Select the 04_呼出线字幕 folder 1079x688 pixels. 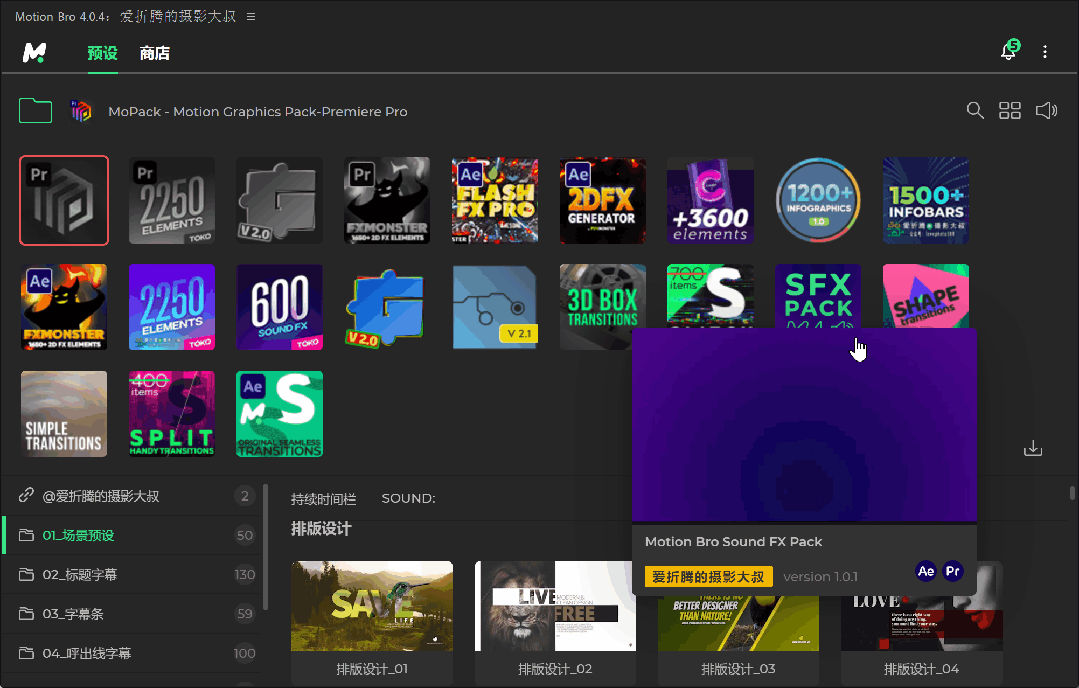[131, 653]
